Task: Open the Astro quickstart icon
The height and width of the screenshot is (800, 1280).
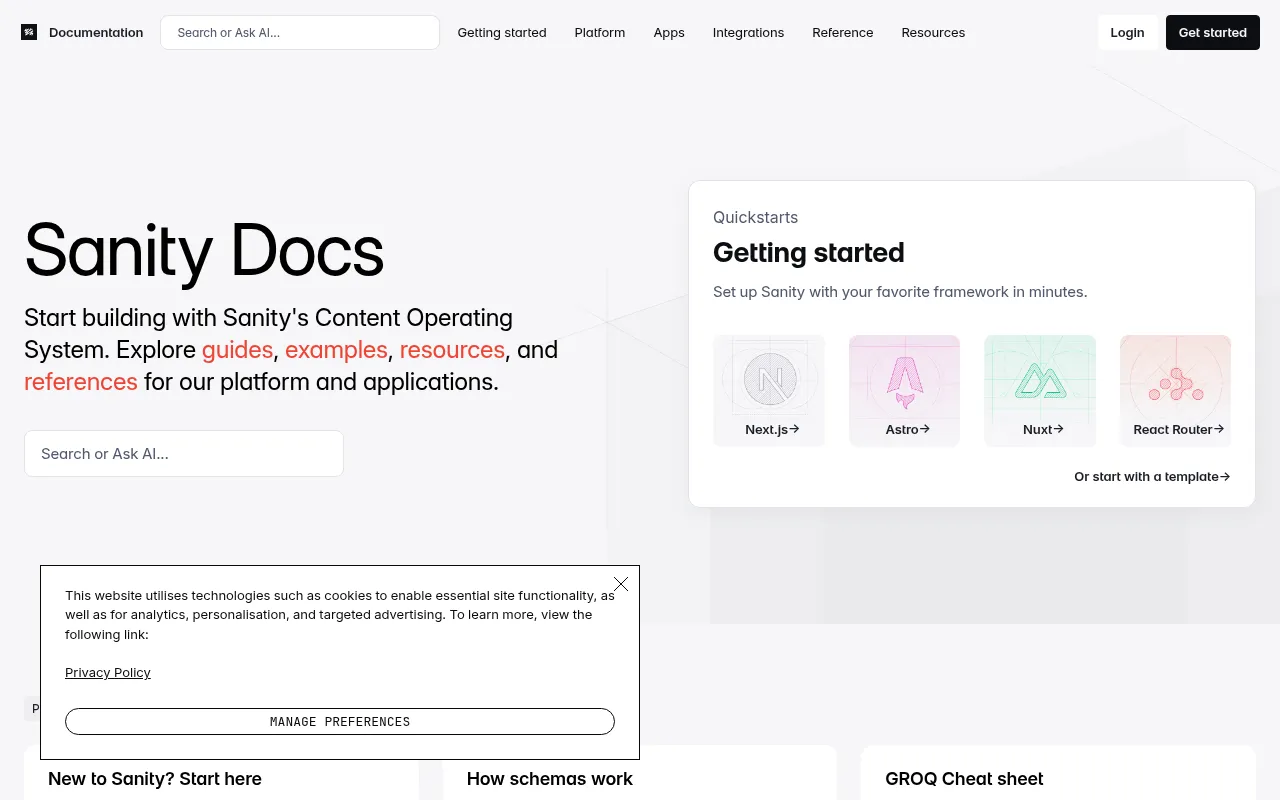Action: coord(904,381)
